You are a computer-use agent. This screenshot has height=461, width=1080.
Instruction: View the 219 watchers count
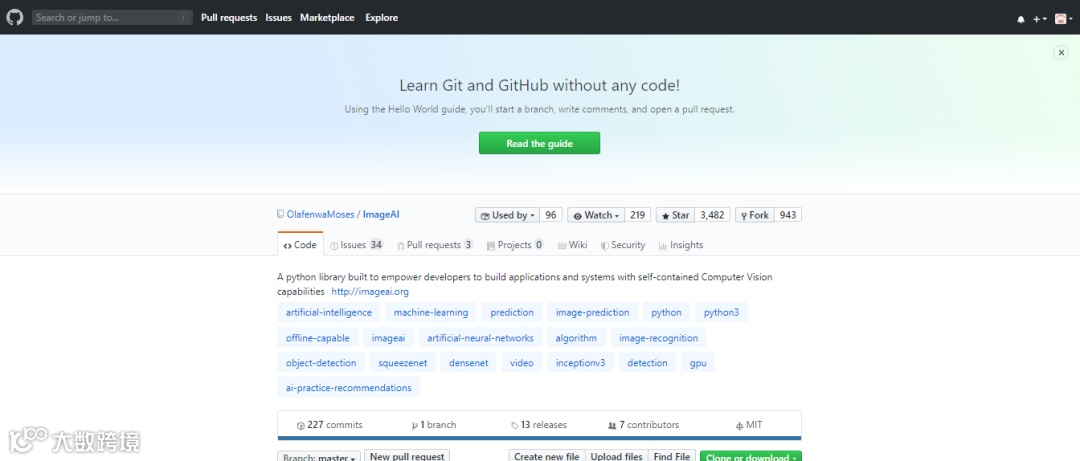(638, 215)
